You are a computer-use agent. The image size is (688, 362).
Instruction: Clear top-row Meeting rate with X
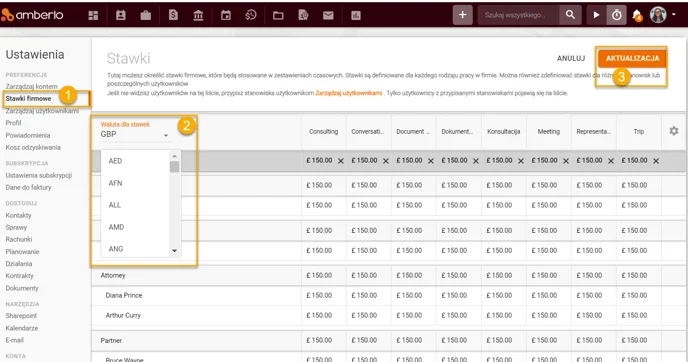pyautogui.click(x=566, y=161)
